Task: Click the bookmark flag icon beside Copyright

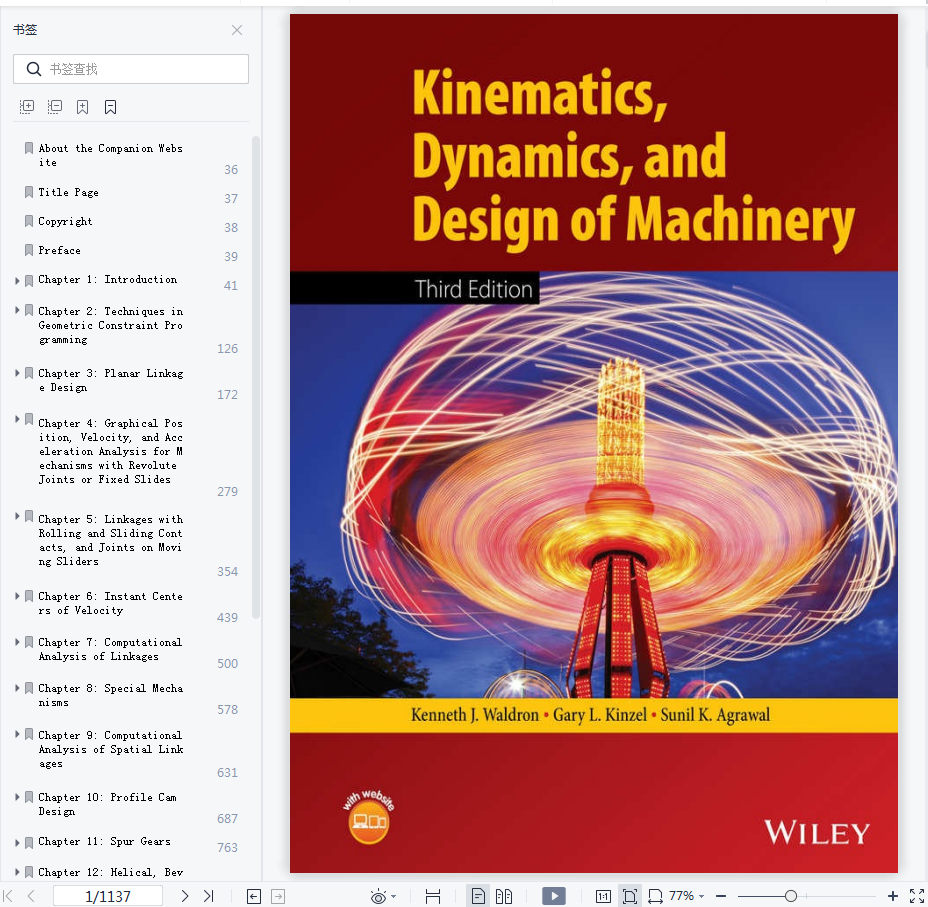Action: click(x=28, y=221)
